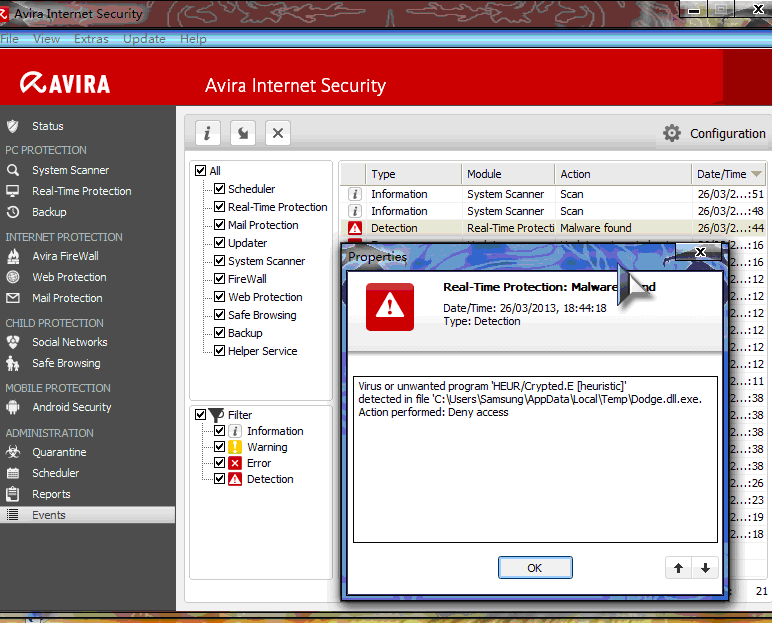This screenshot has height=623, width=772.
Task: Click OK in Properties dialog
Action: (535, 568)
